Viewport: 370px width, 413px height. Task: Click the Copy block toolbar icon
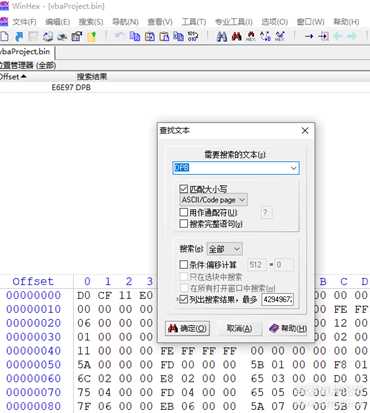pyautogui.click(x=135, y=36)
